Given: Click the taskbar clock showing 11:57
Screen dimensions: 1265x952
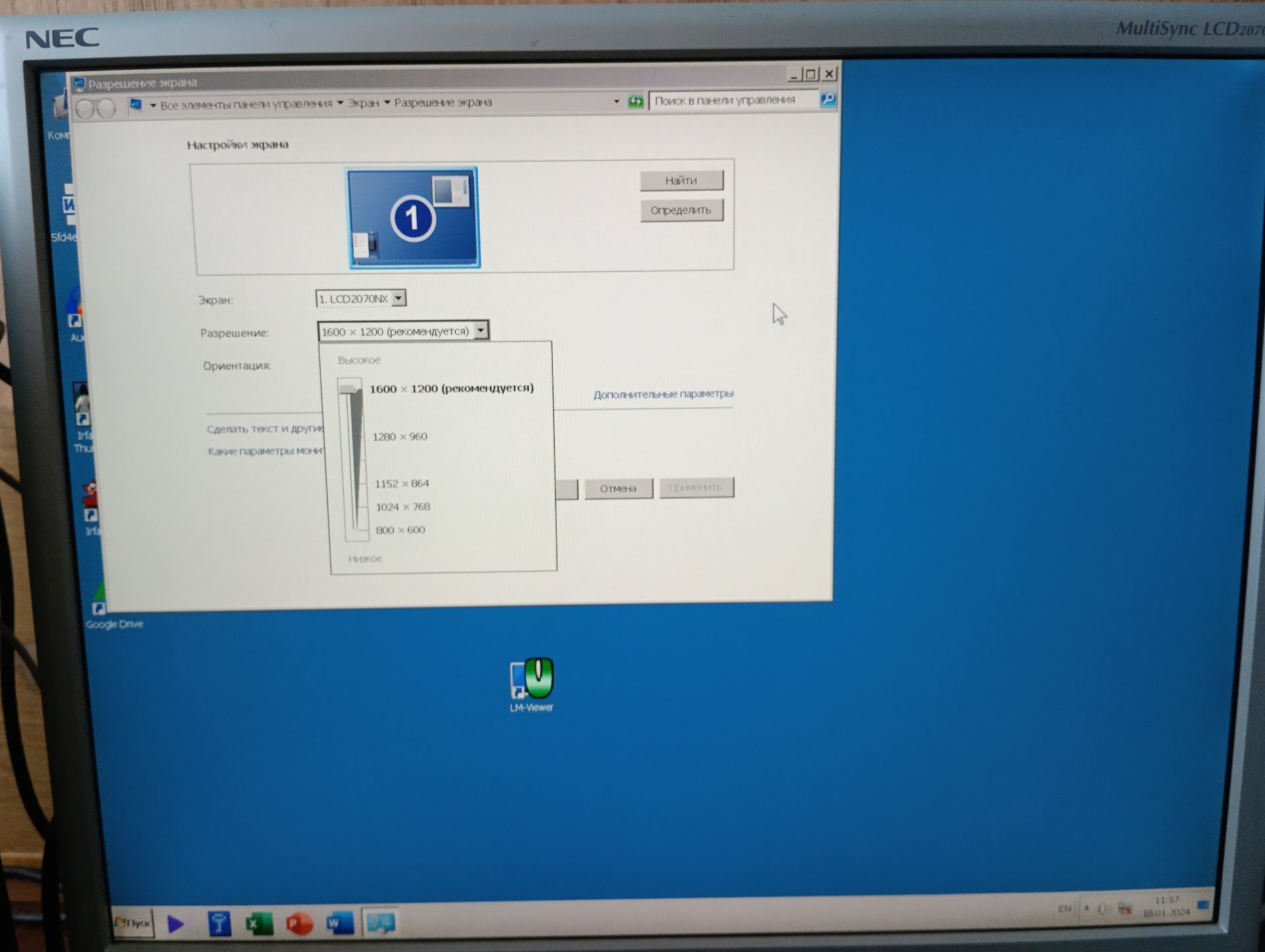Looking at the screenshot, I should pyautogui.click(x=1166, y=906).
